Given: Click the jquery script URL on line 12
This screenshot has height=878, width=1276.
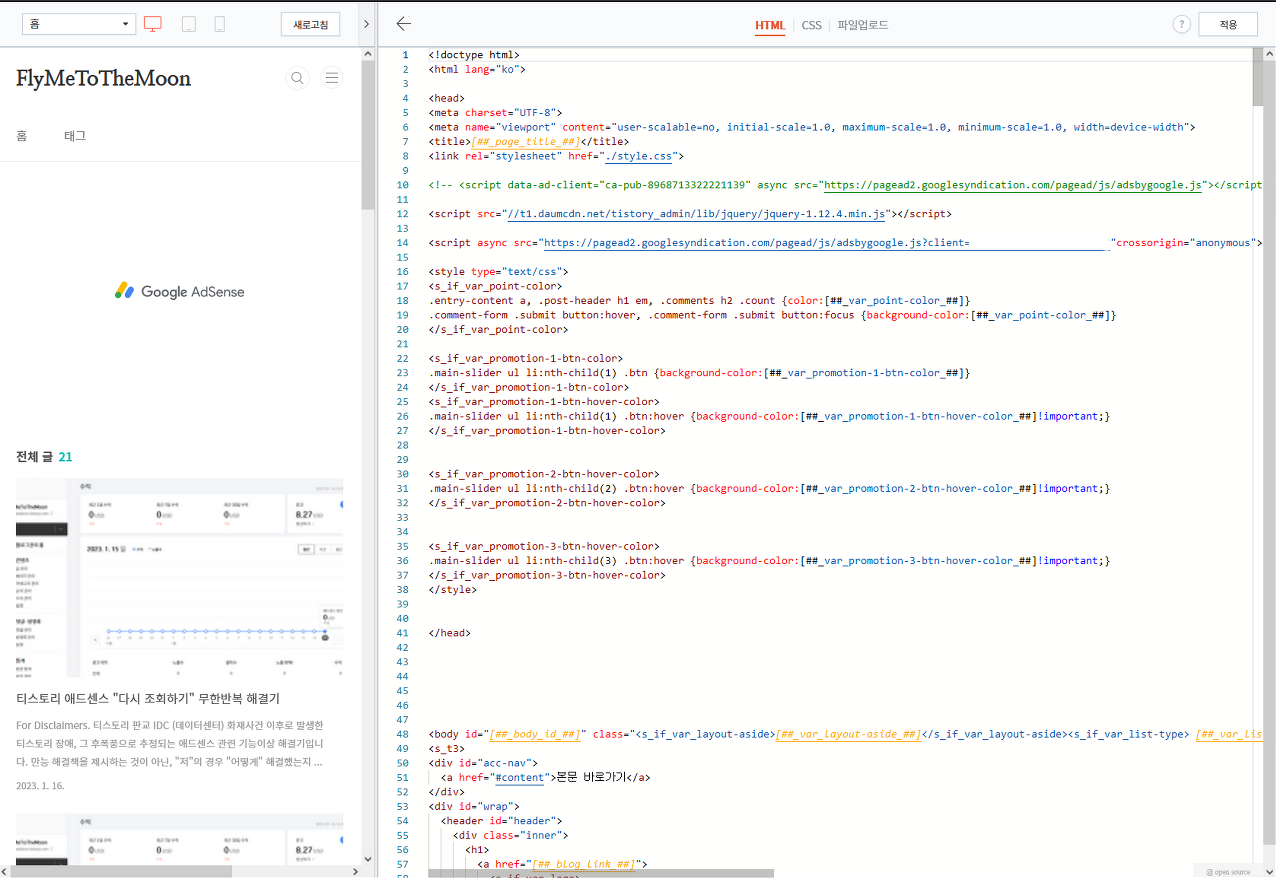Looking at the screenshot, I should 697,214.
